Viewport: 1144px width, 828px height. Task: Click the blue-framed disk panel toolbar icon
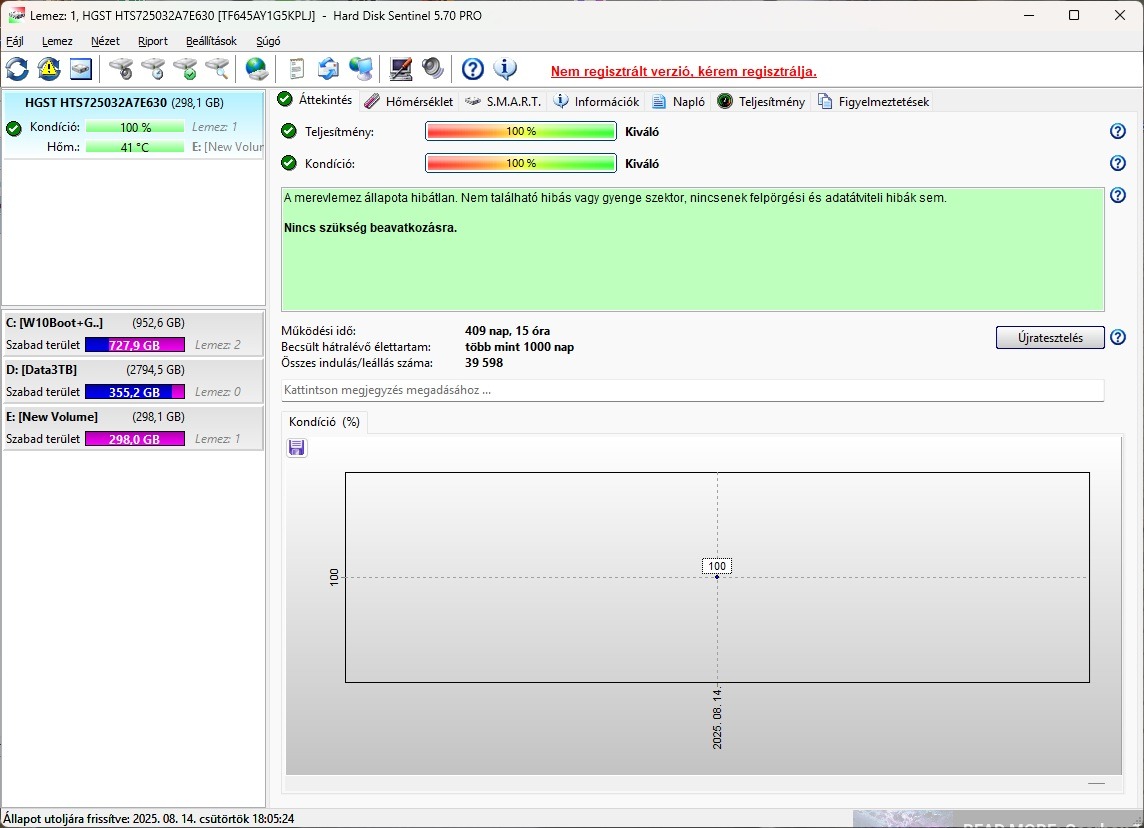click(81, 69)
